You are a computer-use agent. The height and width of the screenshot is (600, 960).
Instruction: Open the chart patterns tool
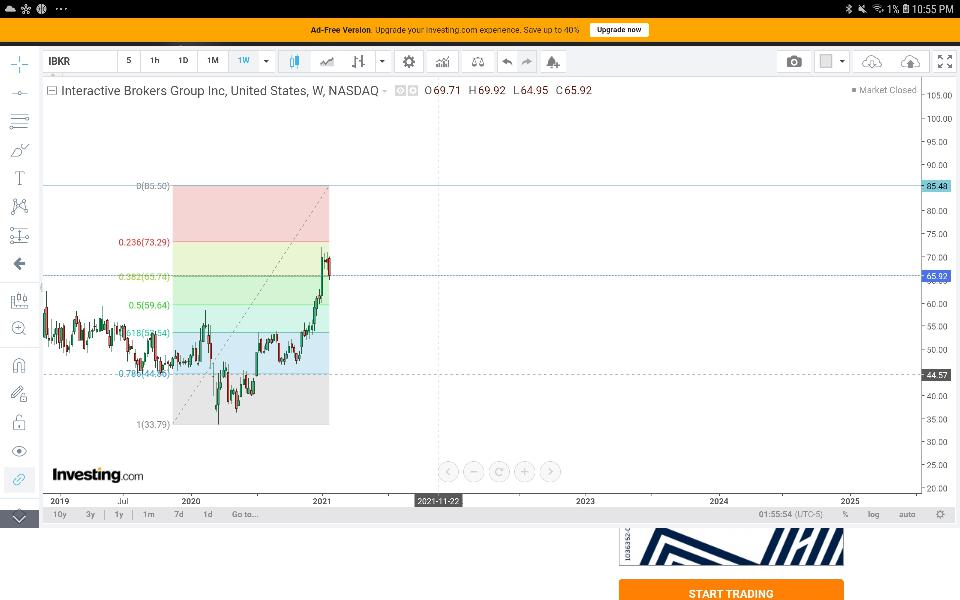20,206
